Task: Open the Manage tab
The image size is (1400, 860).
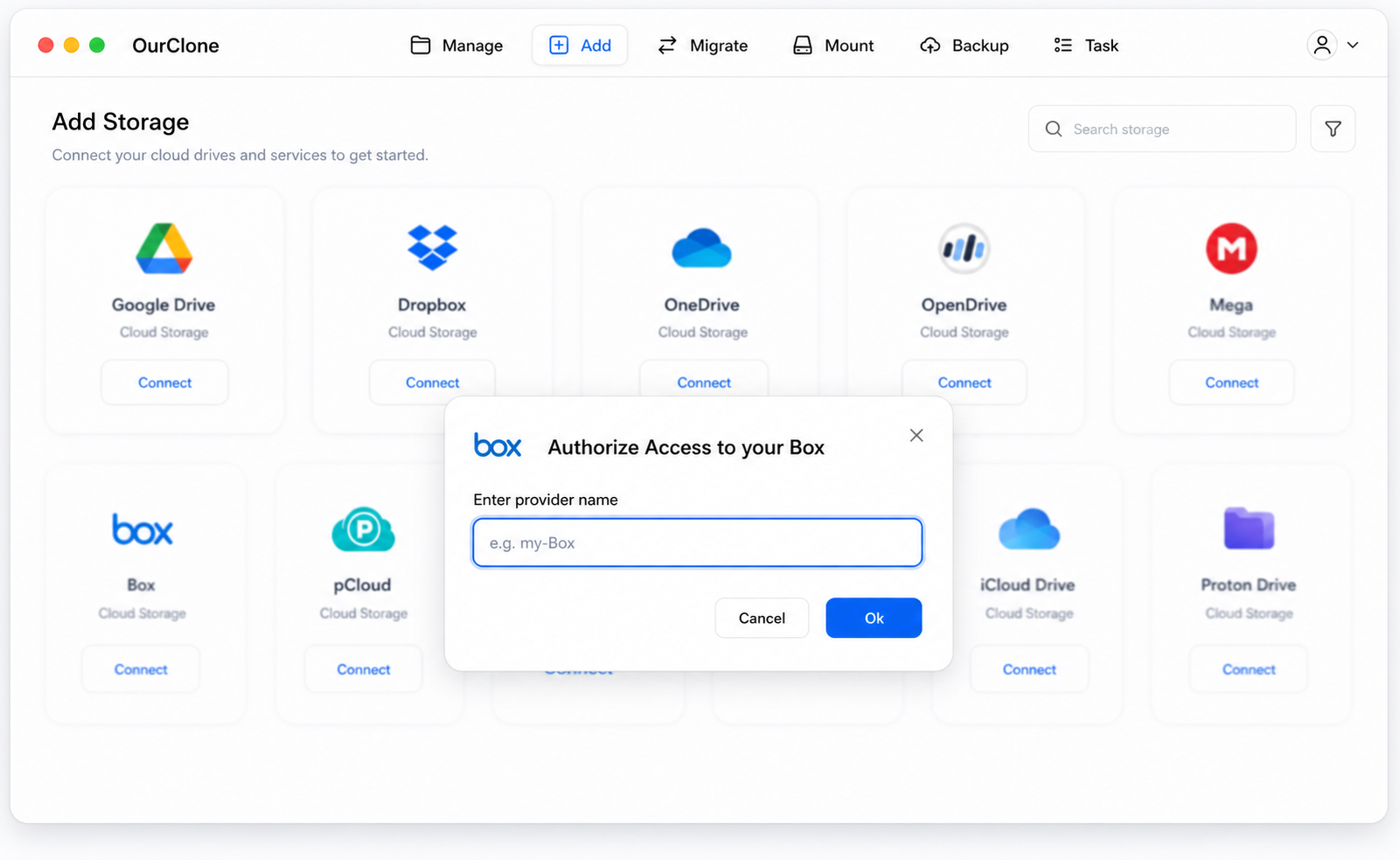Action: (x=456, y=45)
